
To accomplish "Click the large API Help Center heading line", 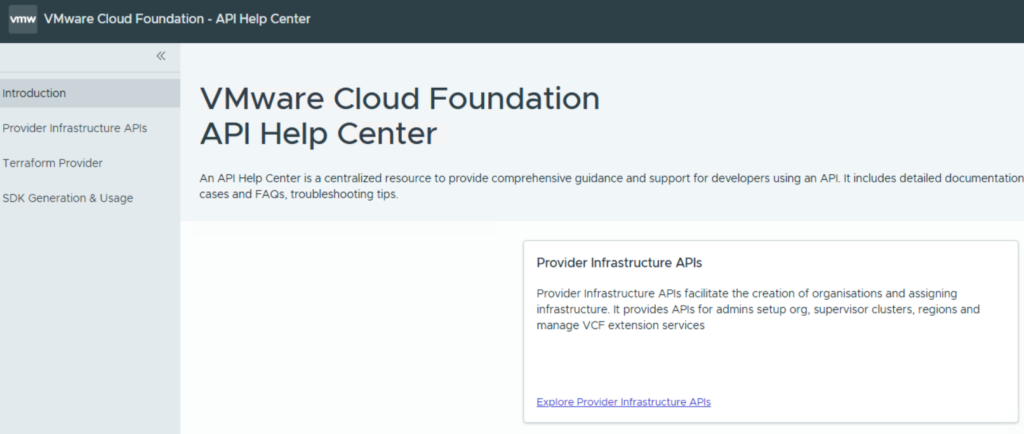I will (x=318, y=133).
